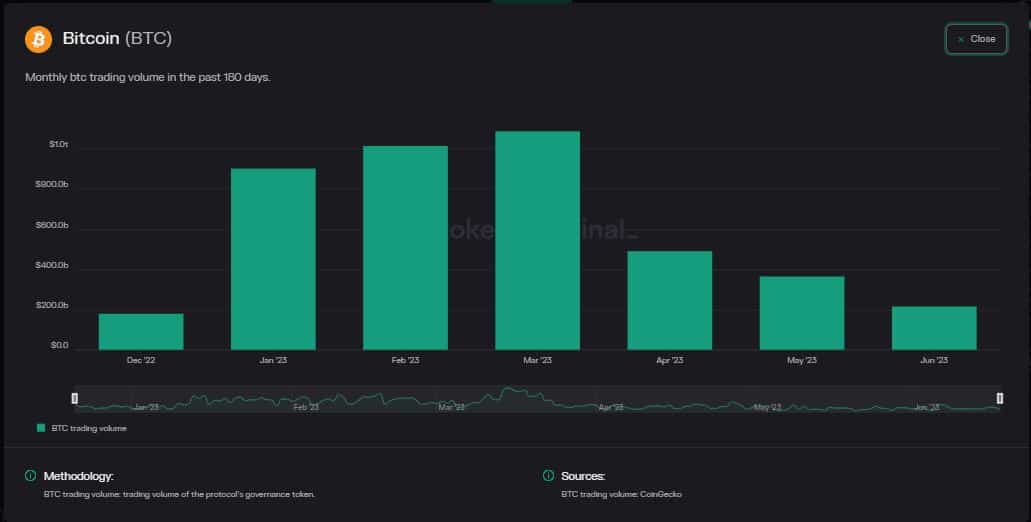Click the BTC trading volume legend label
Image resolution: width=1031 pixels, height=522 pixels.
click(x=89, y=428)
